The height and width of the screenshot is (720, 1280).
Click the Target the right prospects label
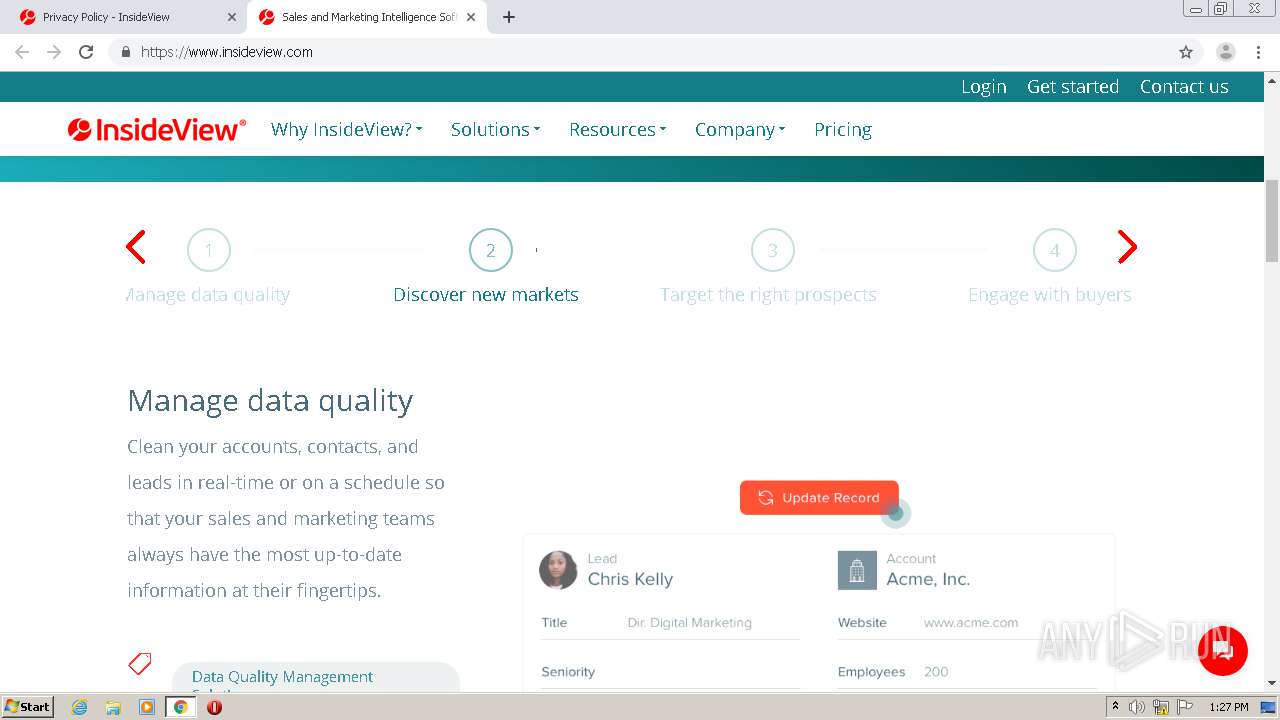[768, 295]
